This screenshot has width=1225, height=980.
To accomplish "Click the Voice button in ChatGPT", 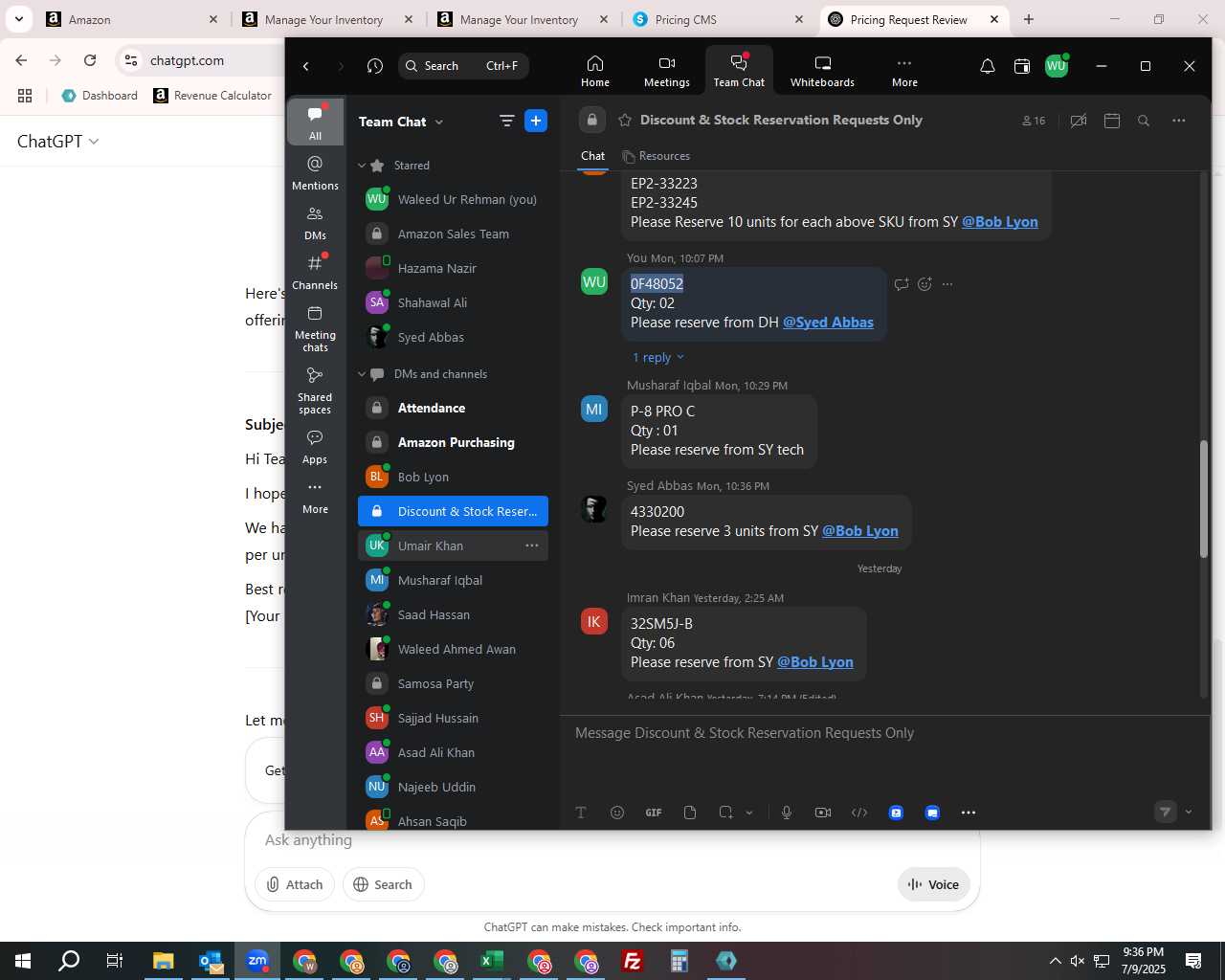I will pos(934,884).
